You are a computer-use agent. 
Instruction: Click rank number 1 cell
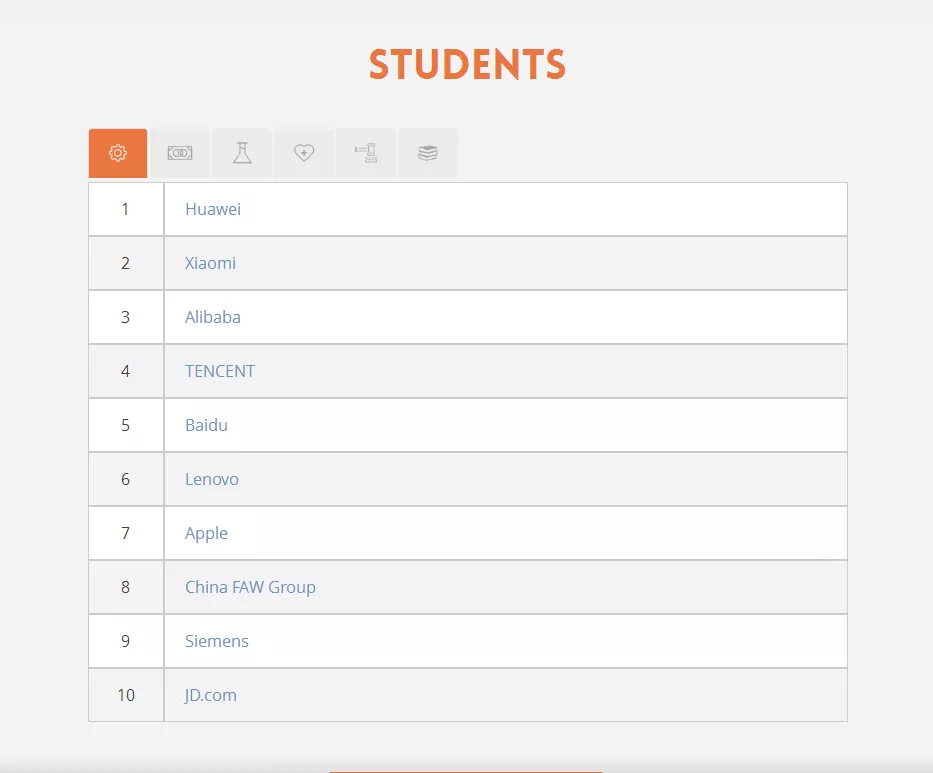click(x=126, y=209)
